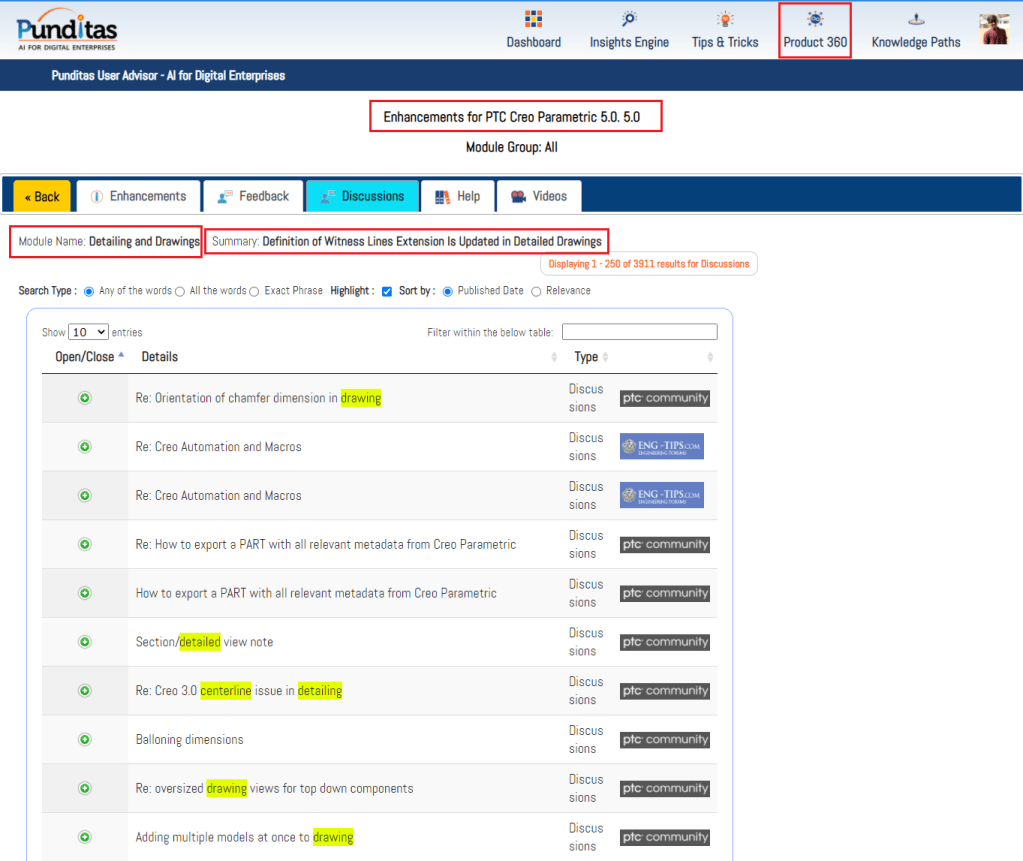
Task: Open the Product 360 icon
Action: (815, 20)
